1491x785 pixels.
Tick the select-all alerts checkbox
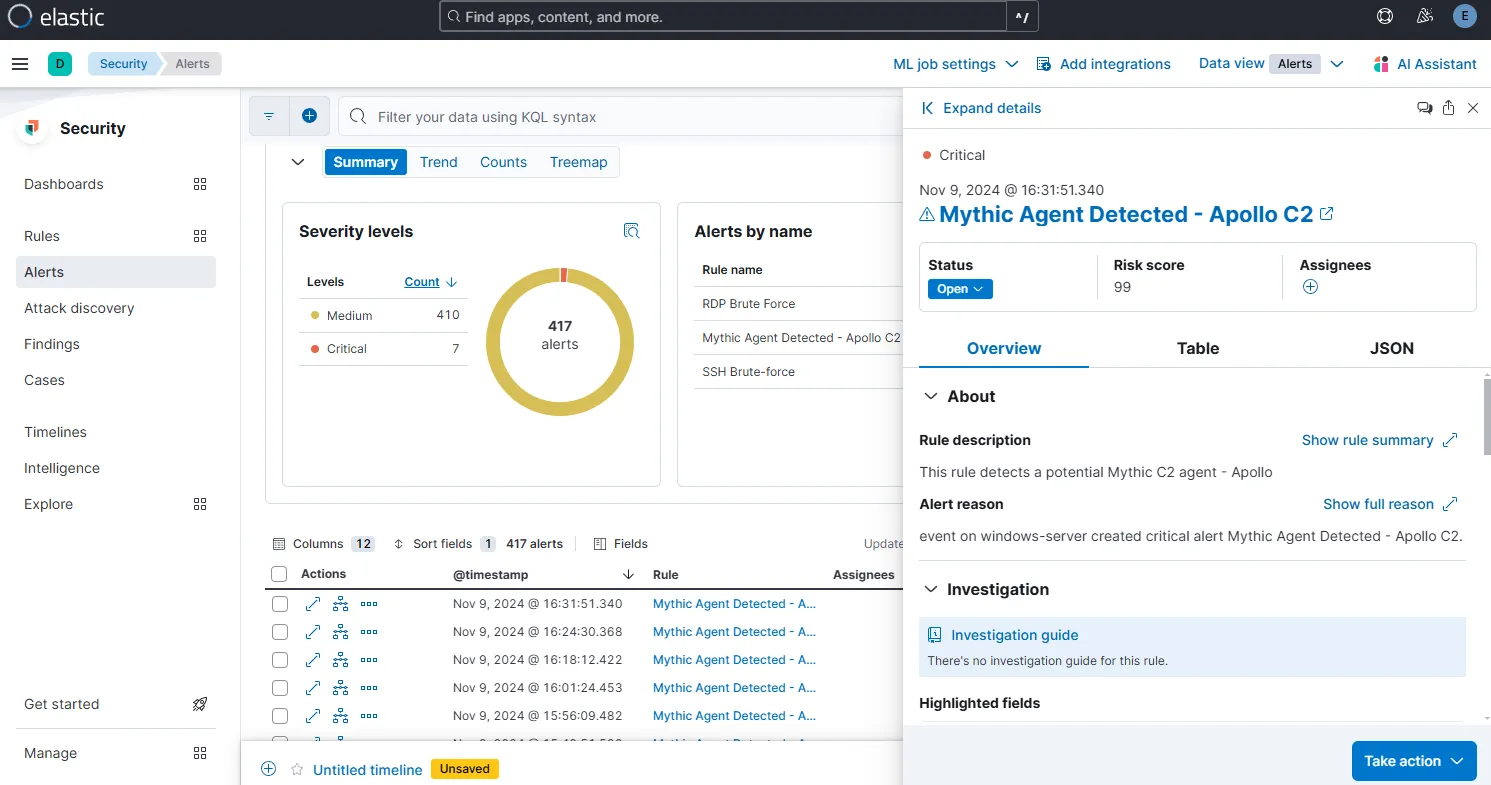(280, 574)
